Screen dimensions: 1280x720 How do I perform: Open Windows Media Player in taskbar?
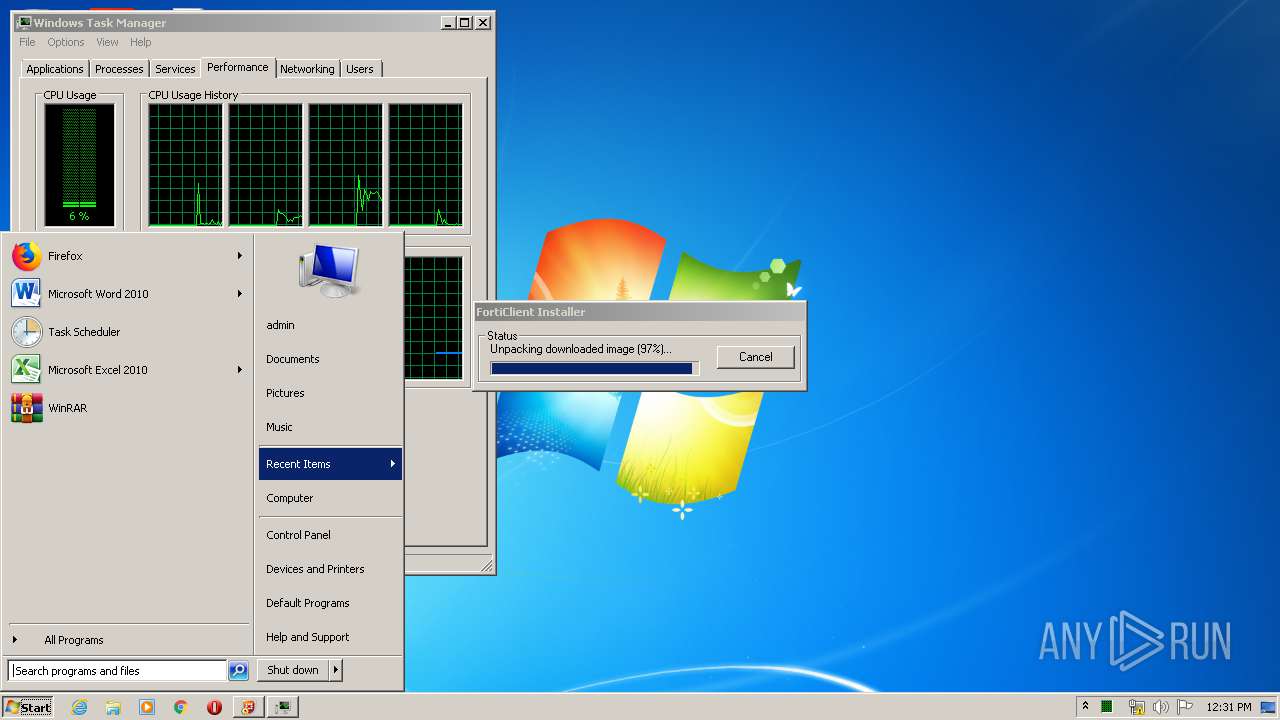click(x=147, y=707)
